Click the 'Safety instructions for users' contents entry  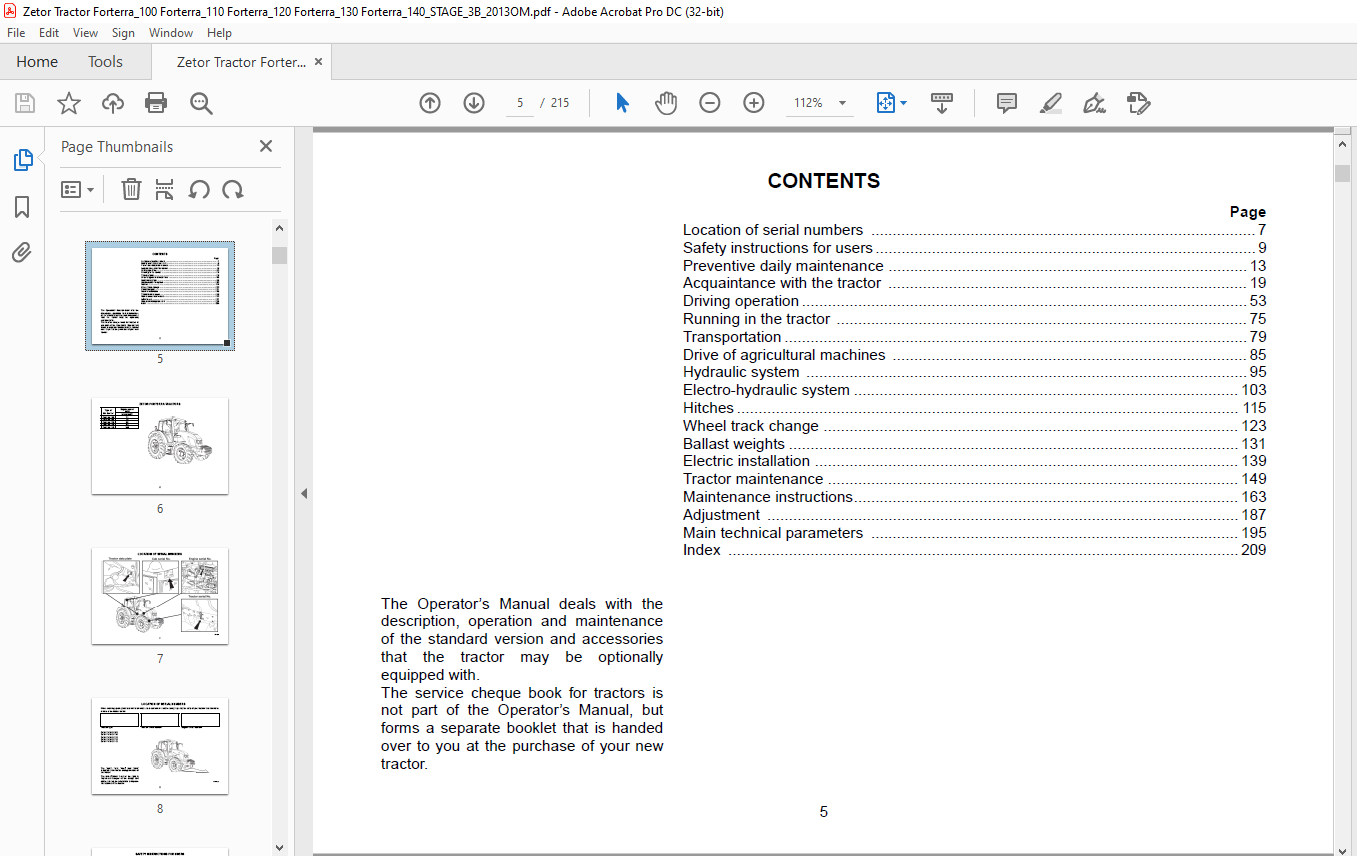(x=974, y=248)
